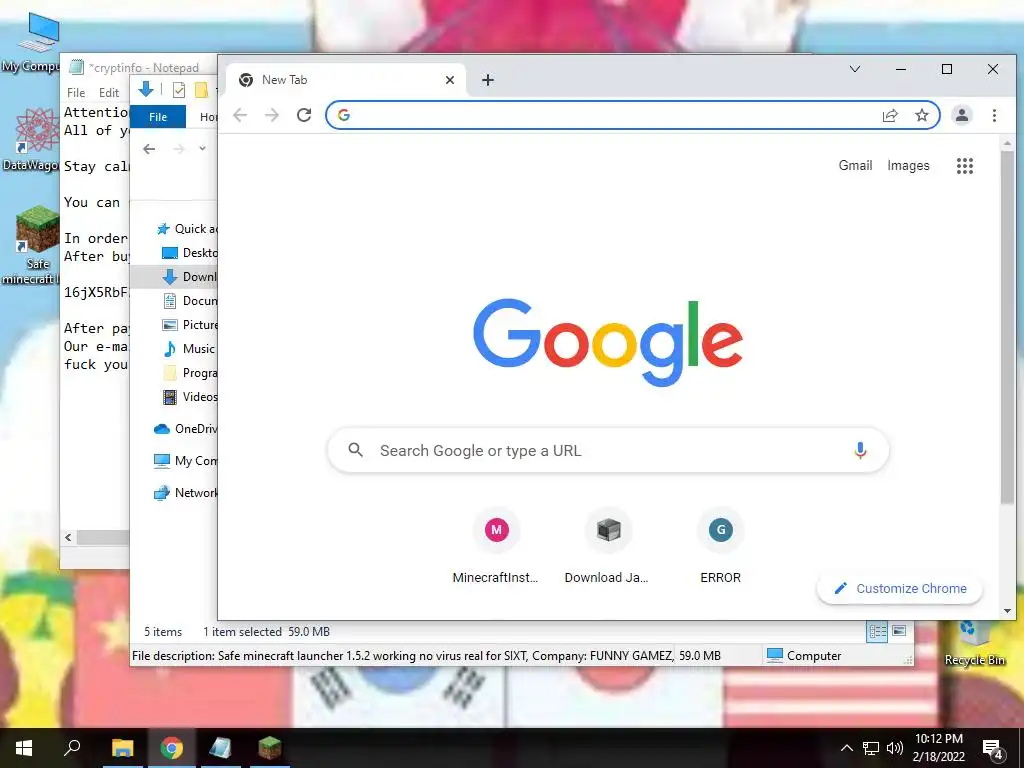Image resolution: width=1024 pixels, height=768 pixels.
Task: Open the Notepad Edit menu
Action: tap(108, 93)
